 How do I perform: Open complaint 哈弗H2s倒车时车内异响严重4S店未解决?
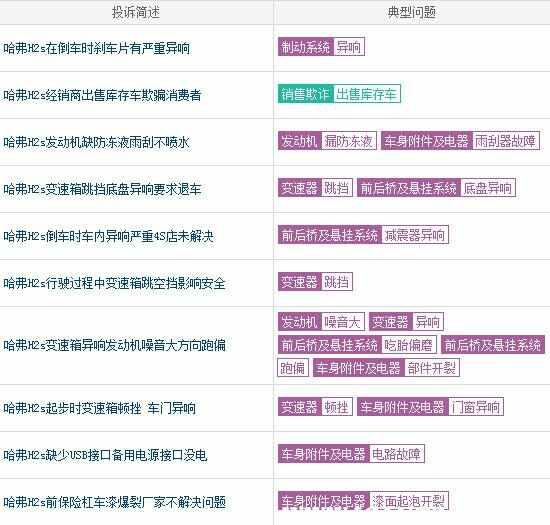[x=108, y=236]
